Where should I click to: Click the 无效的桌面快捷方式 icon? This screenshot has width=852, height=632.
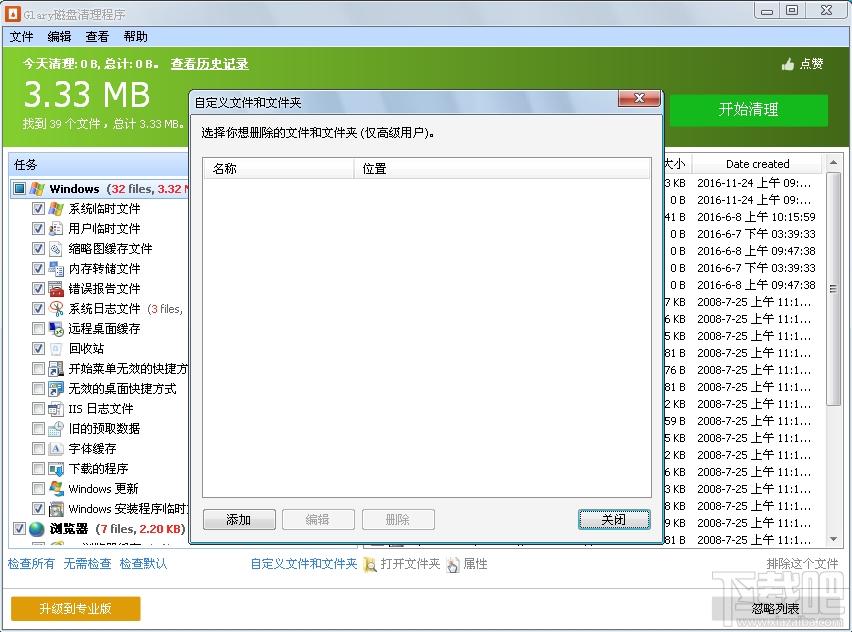click(x=56, y=389)
